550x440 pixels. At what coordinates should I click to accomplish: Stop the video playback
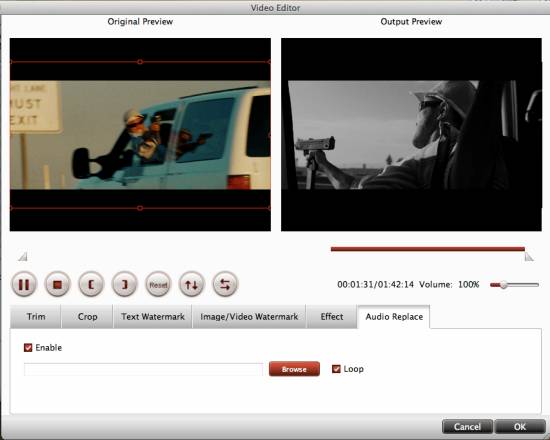(x=57, y=284)
